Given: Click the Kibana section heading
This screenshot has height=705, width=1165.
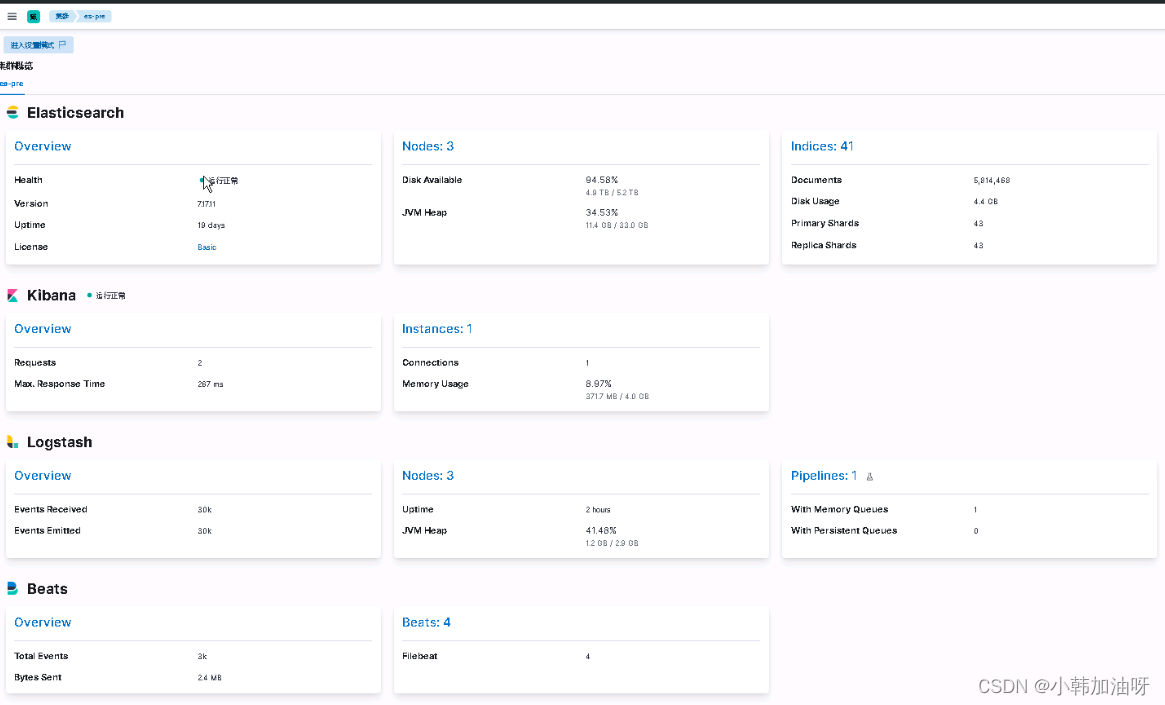Looking at the screenshot, I should [51, 296].
